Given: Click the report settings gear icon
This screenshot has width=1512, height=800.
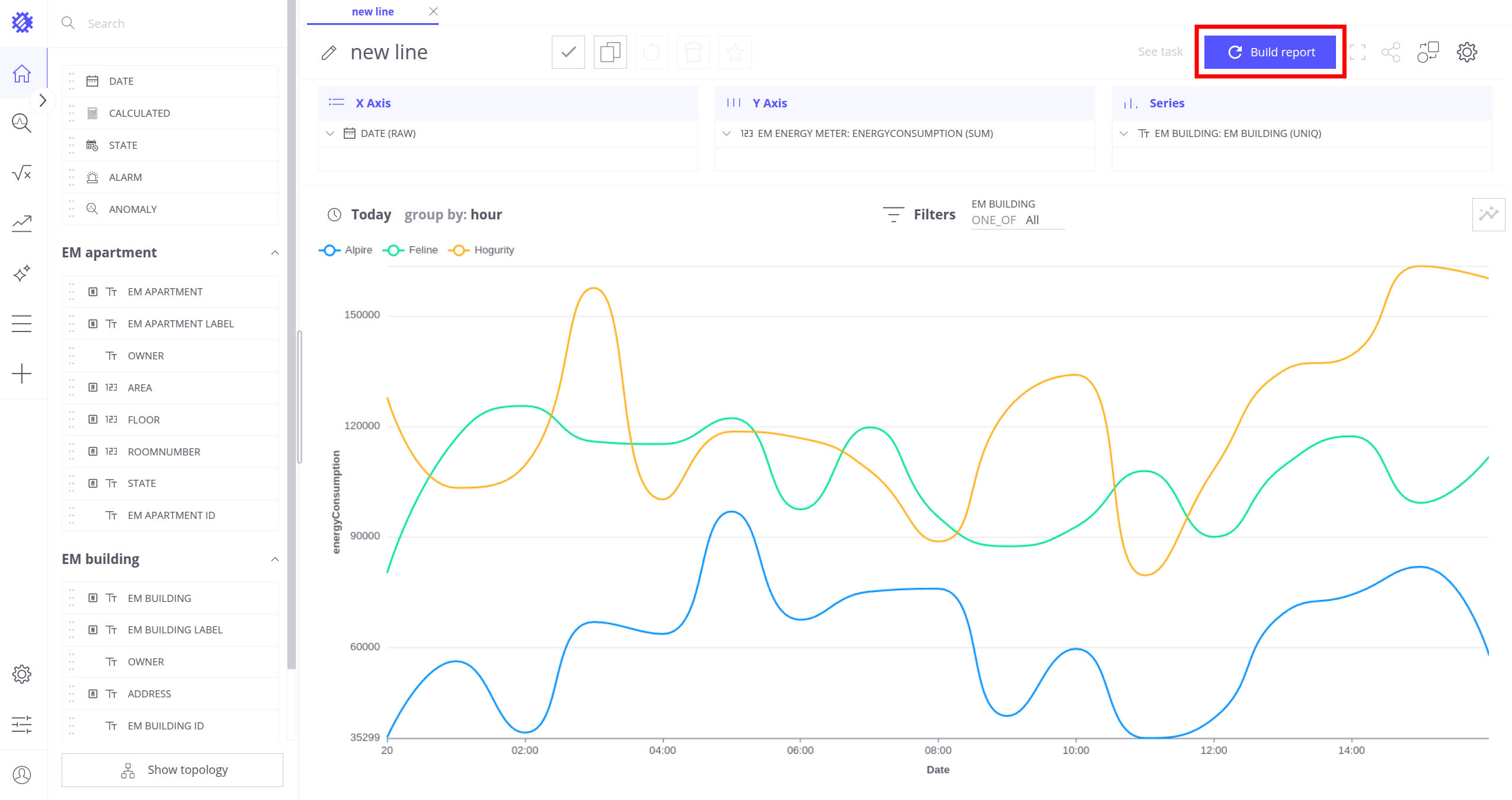Looking at the screenshot, I should click(1466, 52).
